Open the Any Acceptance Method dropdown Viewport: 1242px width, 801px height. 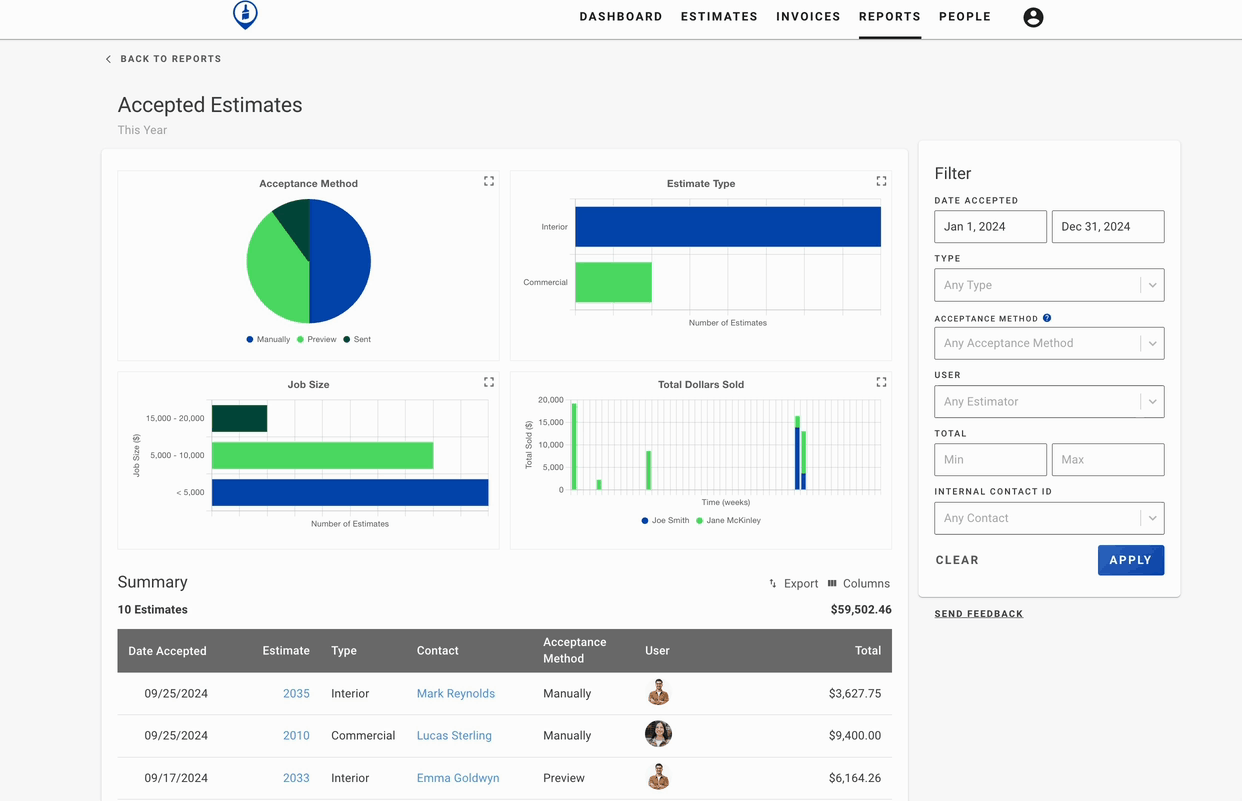1049,343
